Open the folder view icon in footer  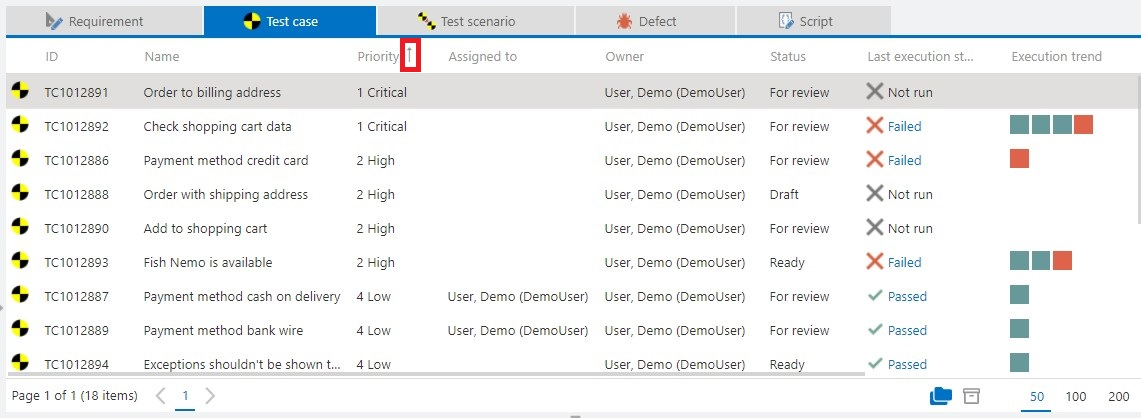click(941, 396)
